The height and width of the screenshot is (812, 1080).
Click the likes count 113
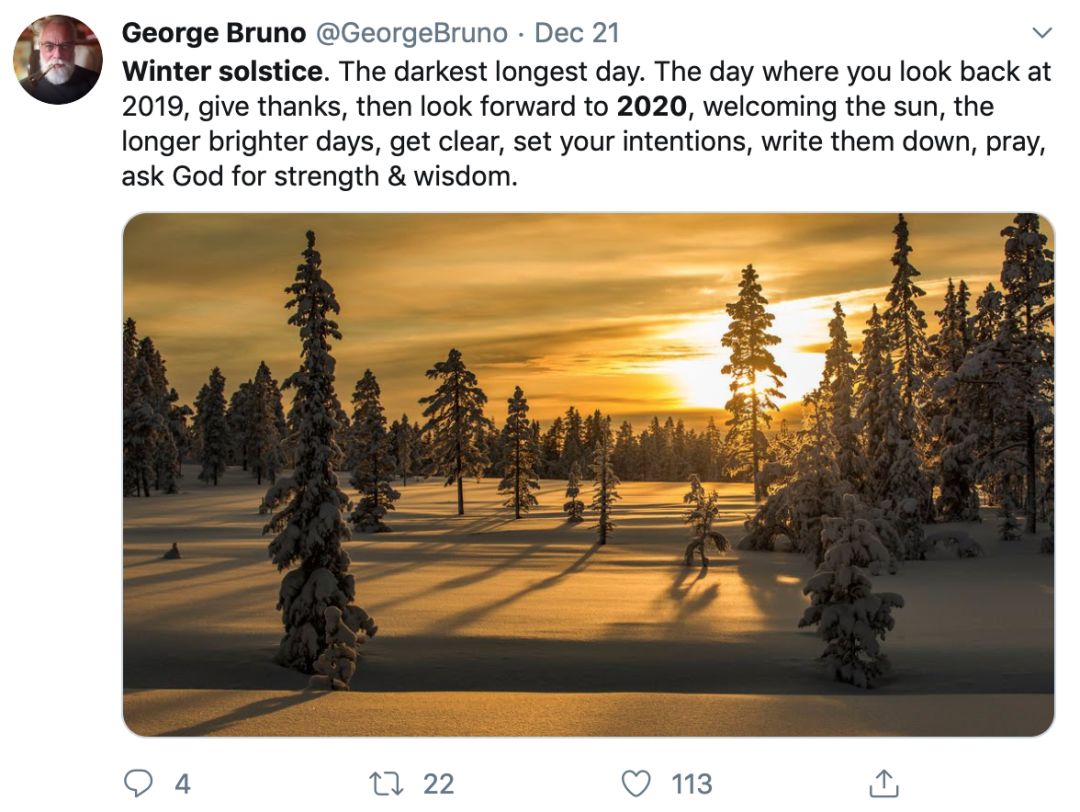[692, 783]
